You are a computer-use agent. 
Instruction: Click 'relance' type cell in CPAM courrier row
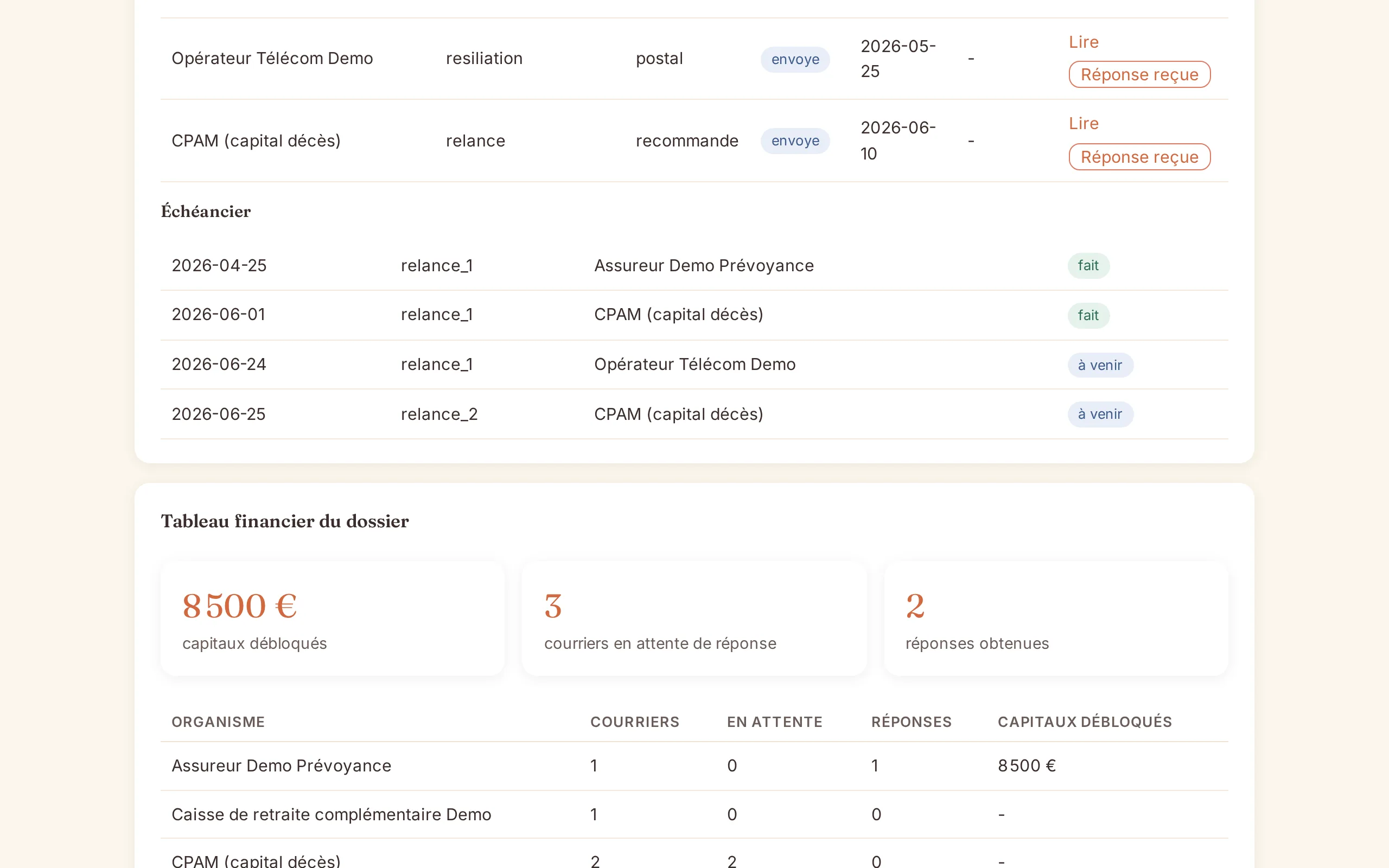(475, 141)
